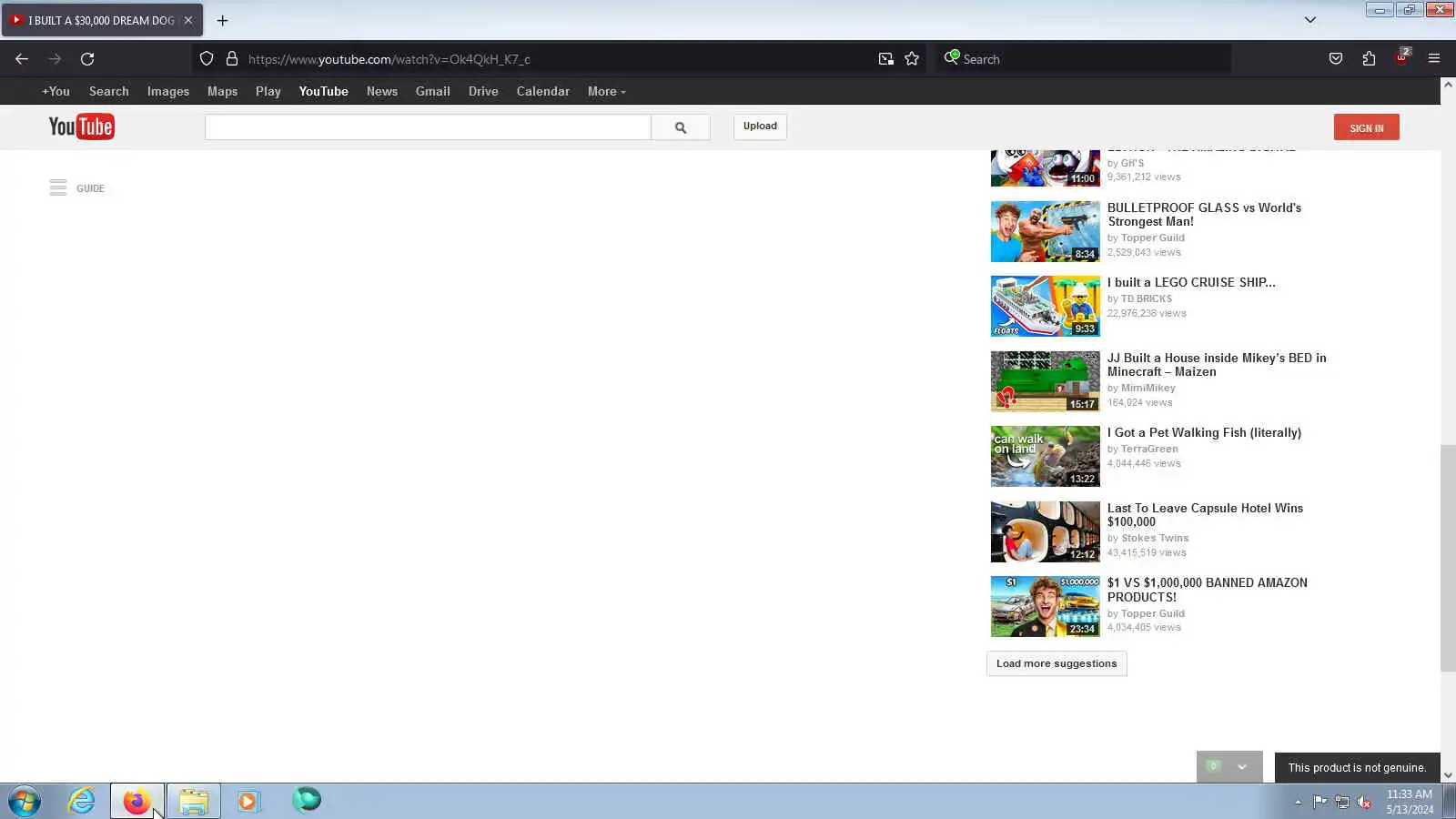Open News in the Google bar

[x=382, y=91]
